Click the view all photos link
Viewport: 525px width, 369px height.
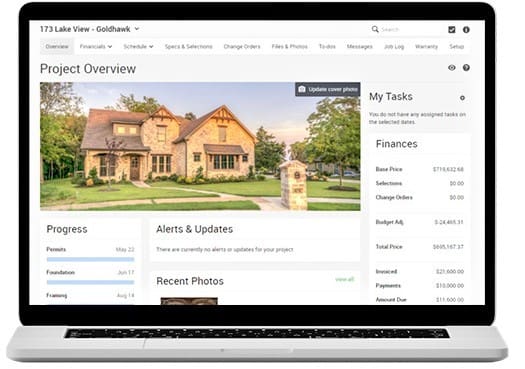pyautogui.click(x=345, y=279)
